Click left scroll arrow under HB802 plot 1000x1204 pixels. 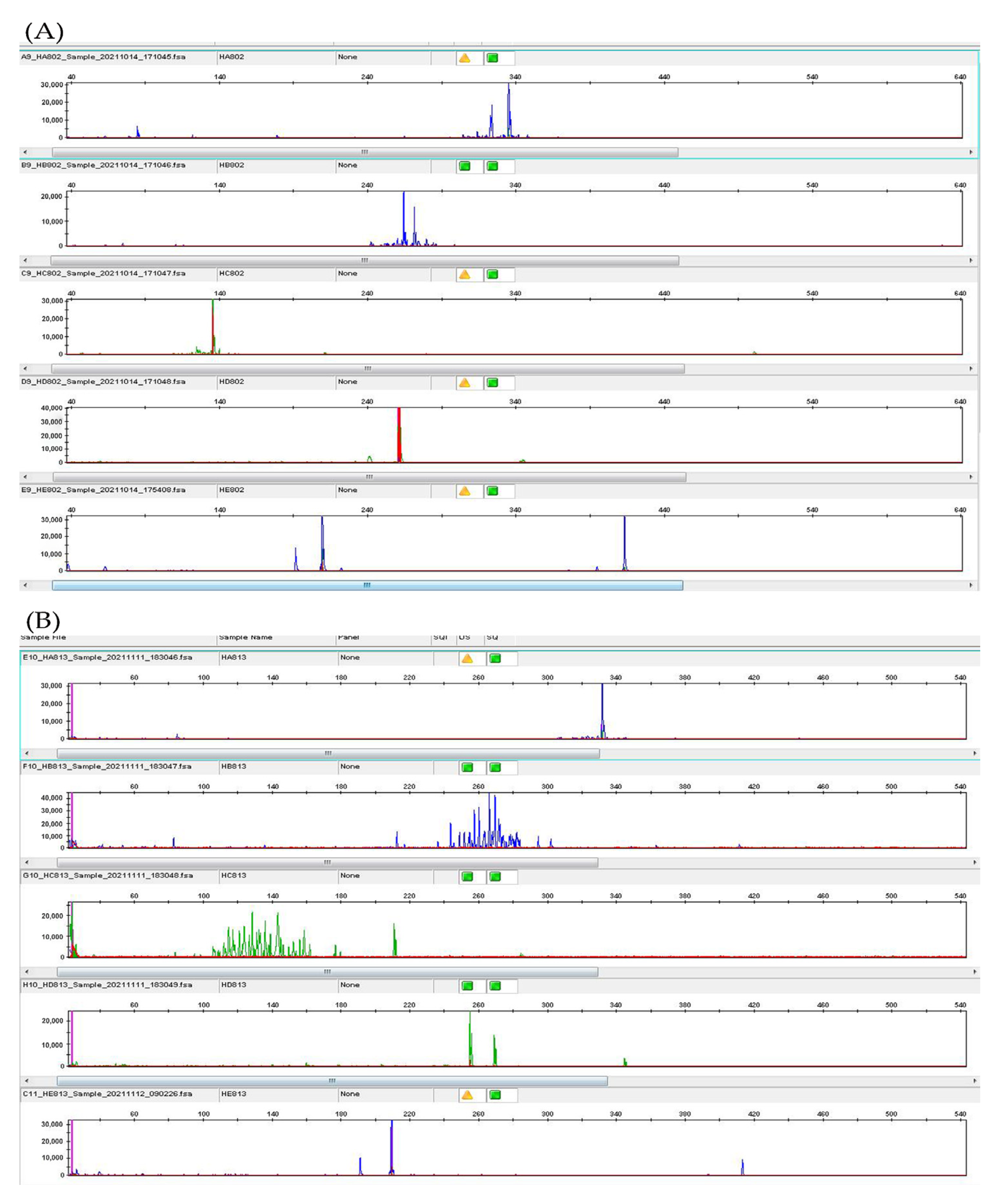25,260
